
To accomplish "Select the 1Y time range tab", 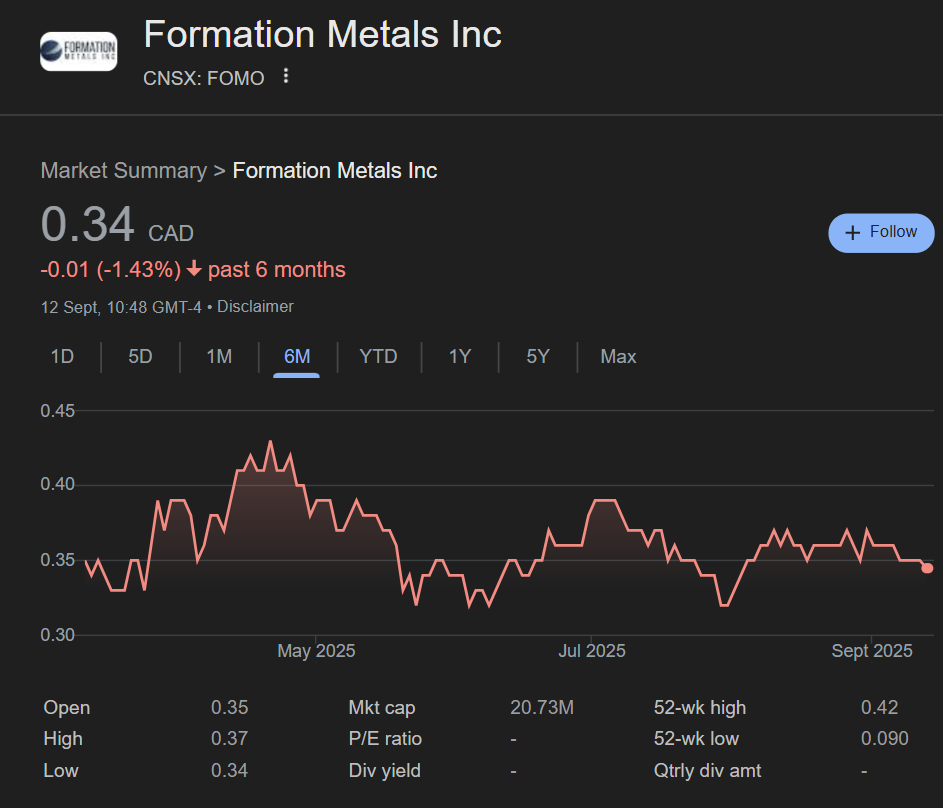I will point(459,357).
